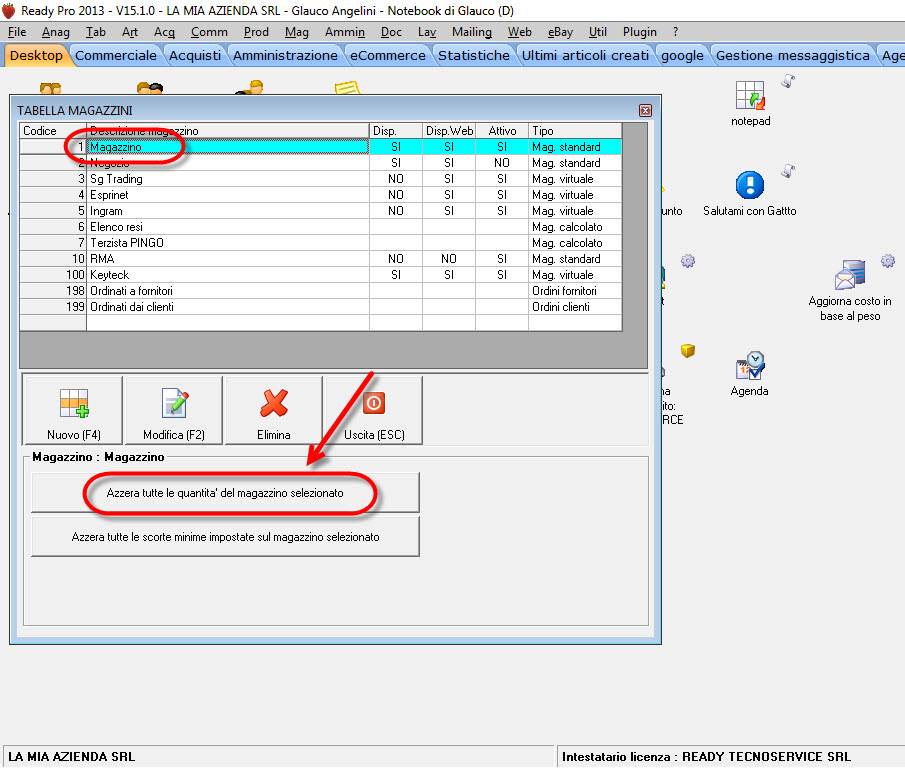Switch to the Acquisti tab
The image size is (905, 768).
[195, 55]
